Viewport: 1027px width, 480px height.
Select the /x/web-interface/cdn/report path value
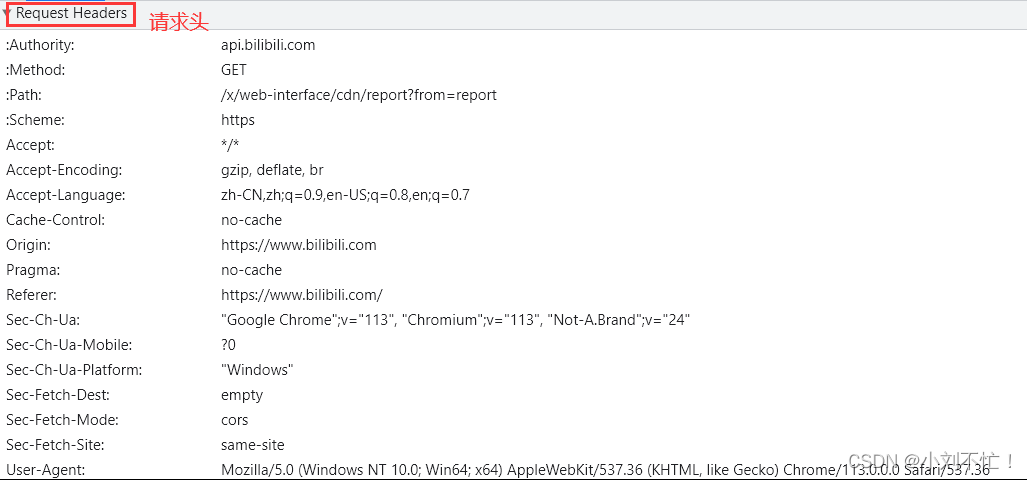(359, 95)
